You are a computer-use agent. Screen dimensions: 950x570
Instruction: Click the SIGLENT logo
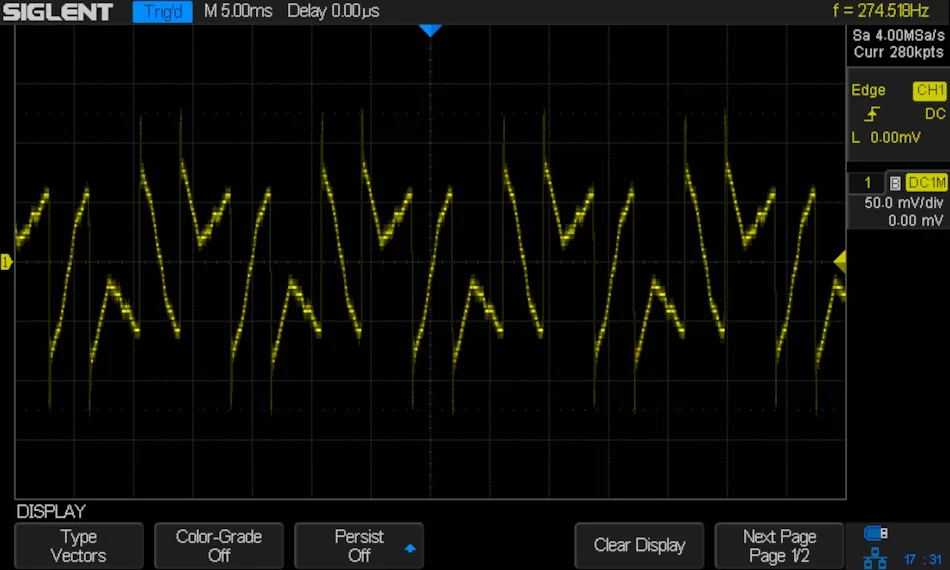[x=58, y=12]
